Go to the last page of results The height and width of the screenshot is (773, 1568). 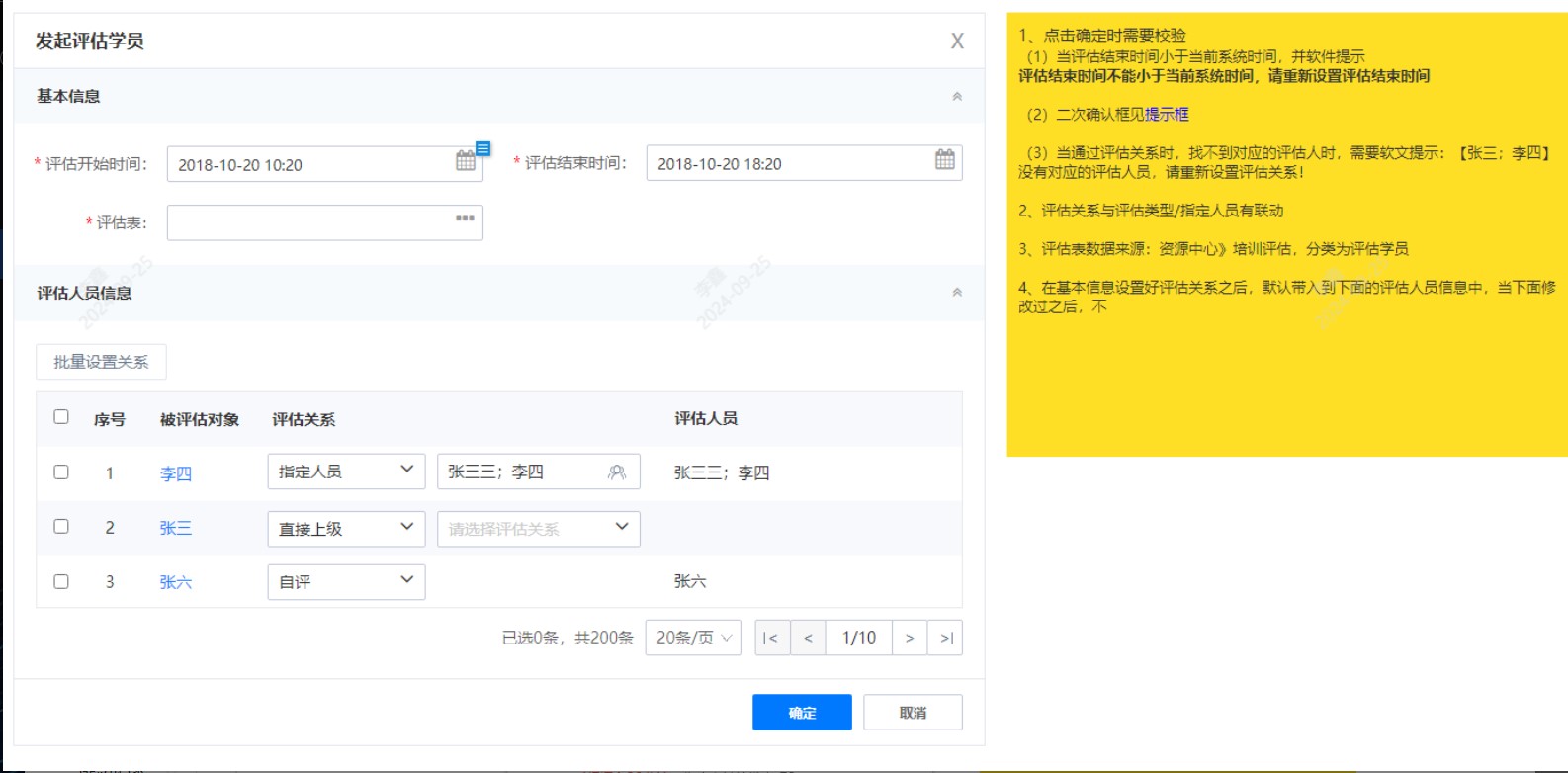pos(946,639)
